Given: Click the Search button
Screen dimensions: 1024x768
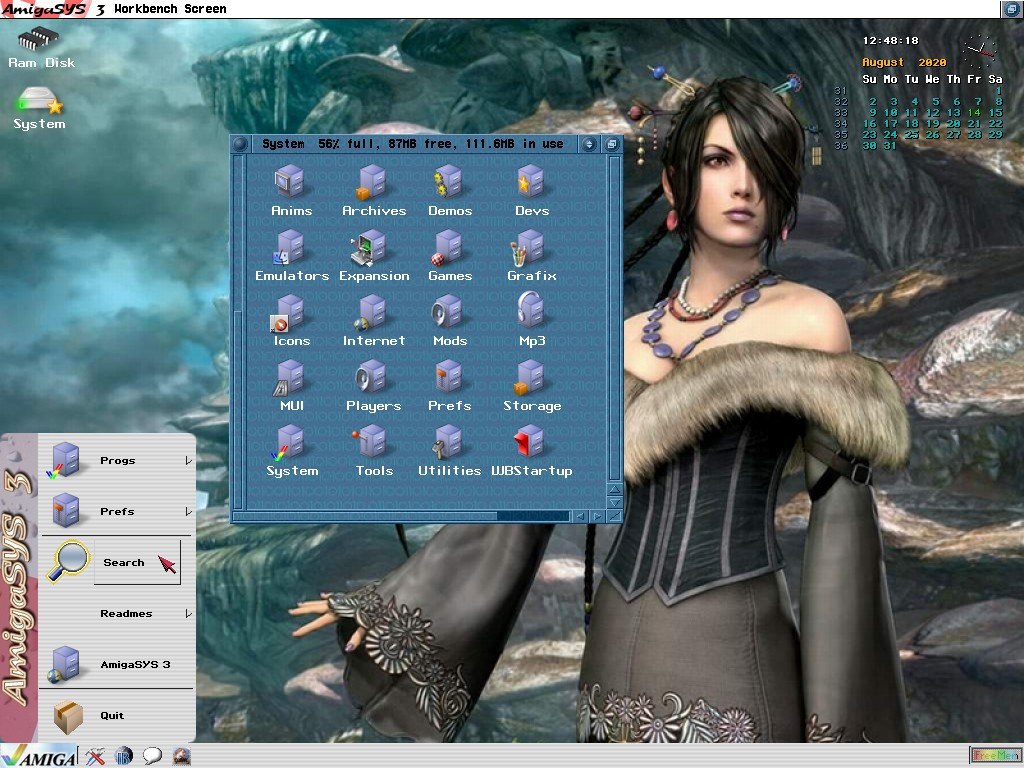Looking at the screenshot, I should (124, 563).
